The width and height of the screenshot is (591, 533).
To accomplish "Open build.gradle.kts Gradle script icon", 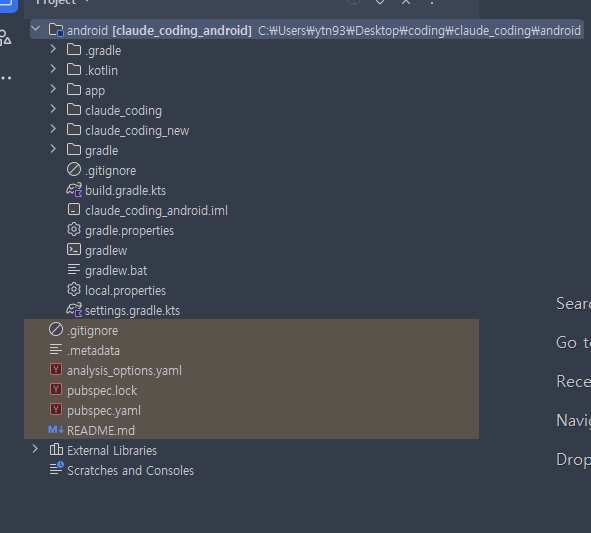I will coord(74,190).
